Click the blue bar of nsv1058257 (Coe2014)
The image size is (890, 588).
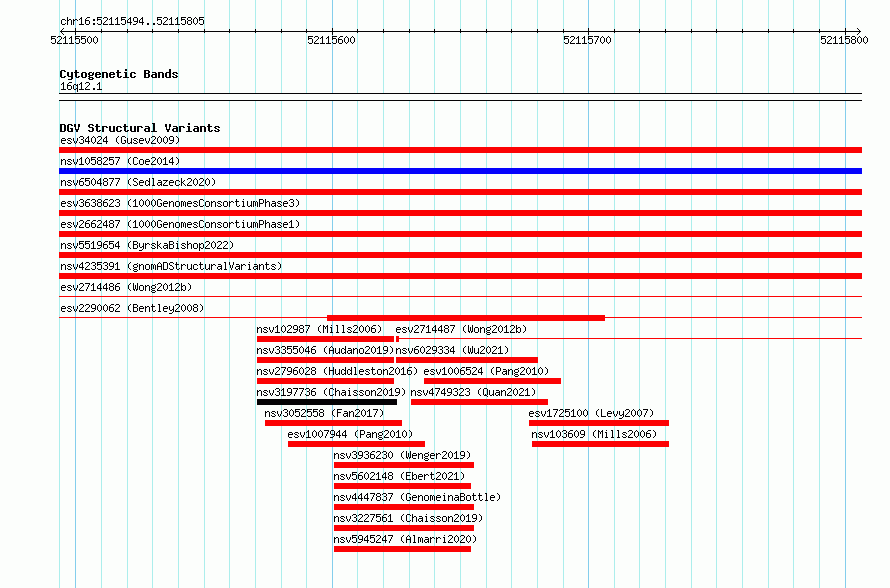(460, 171)
